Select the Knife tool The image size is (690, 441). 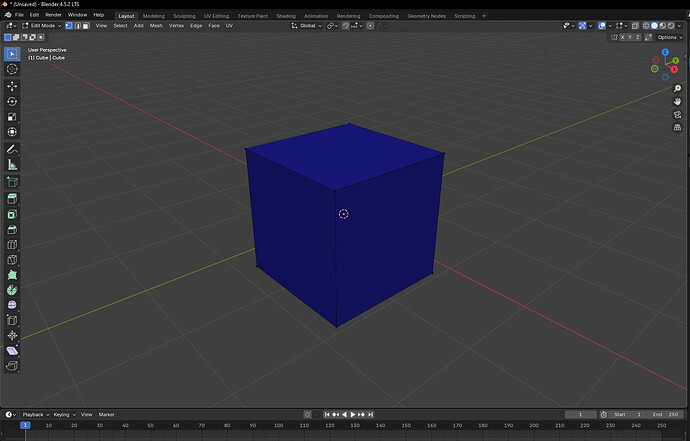[12, 260]
